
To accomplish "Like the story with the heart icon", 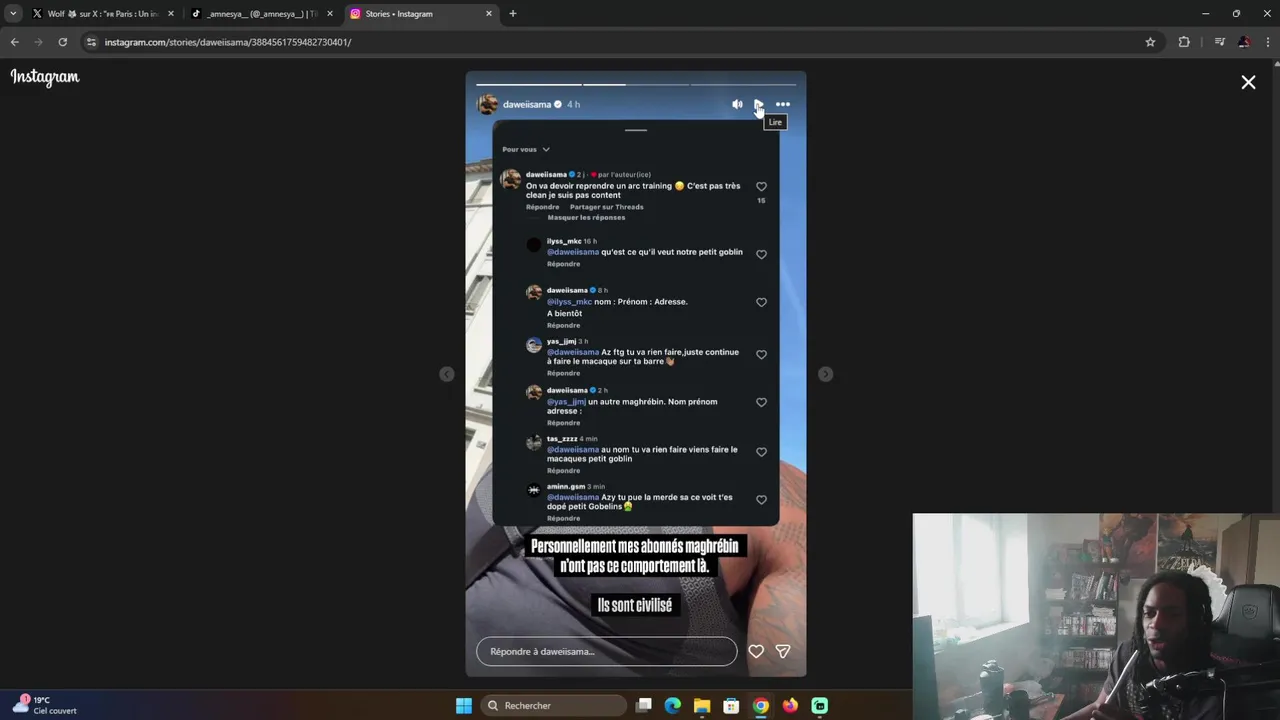I will [x=756, y=651].
